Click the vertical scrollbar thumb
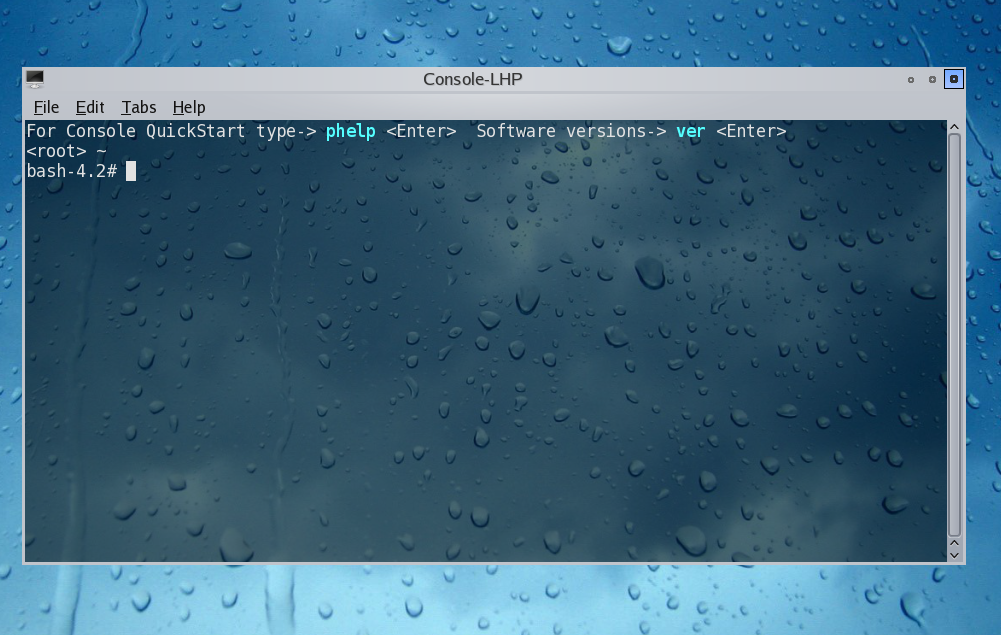Image resolution: width=1001 pixels, height=635 pixels. coord(954,335)
